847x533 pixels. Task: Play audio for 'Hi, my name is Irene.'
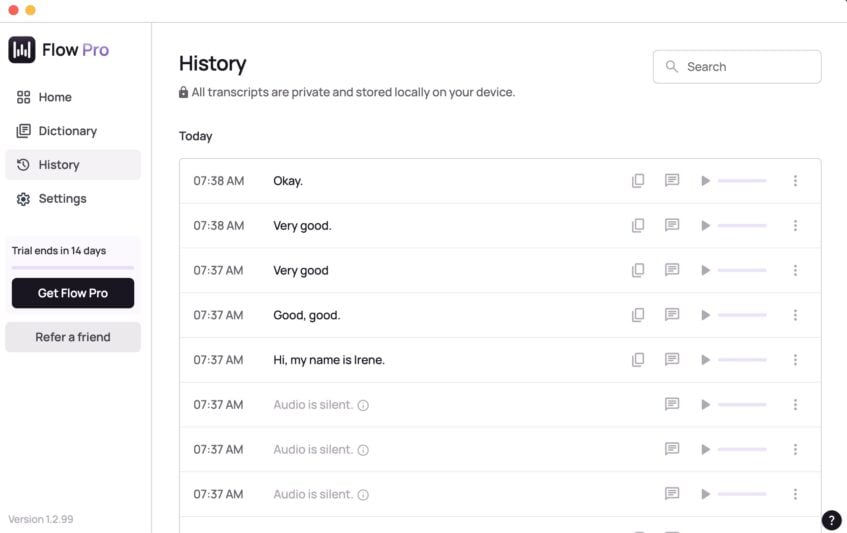click(705, 360)
